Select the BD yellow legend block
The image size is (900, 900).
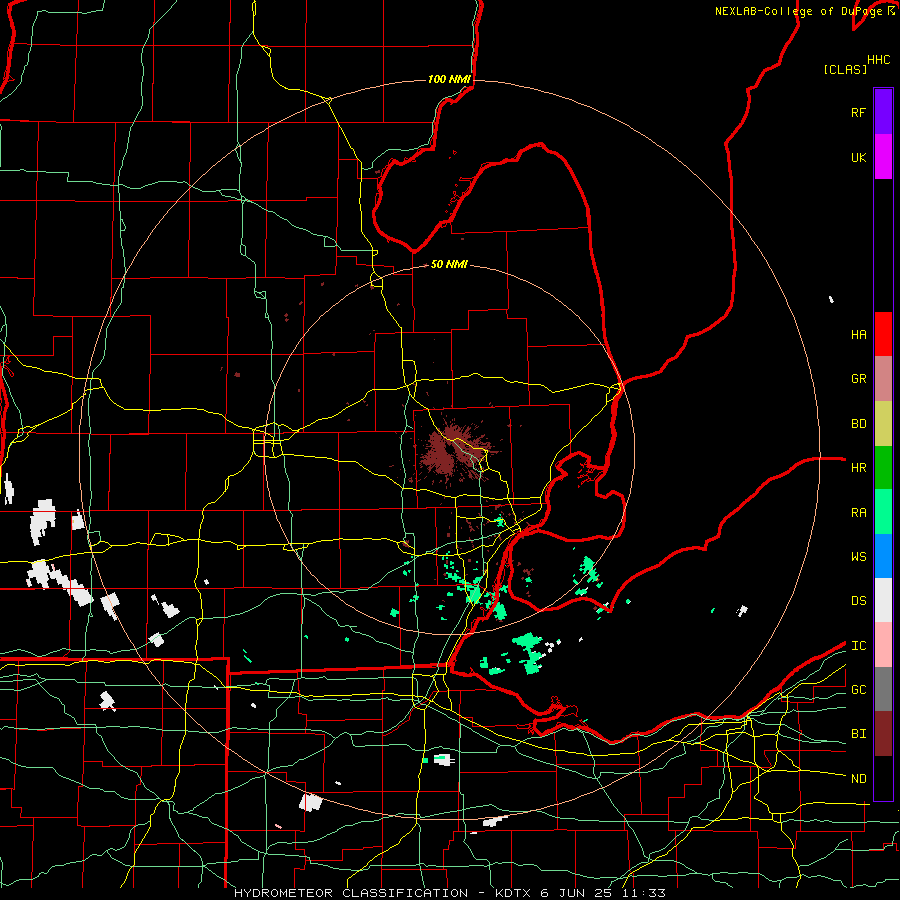pyautogui.click(x=883, y=423)
